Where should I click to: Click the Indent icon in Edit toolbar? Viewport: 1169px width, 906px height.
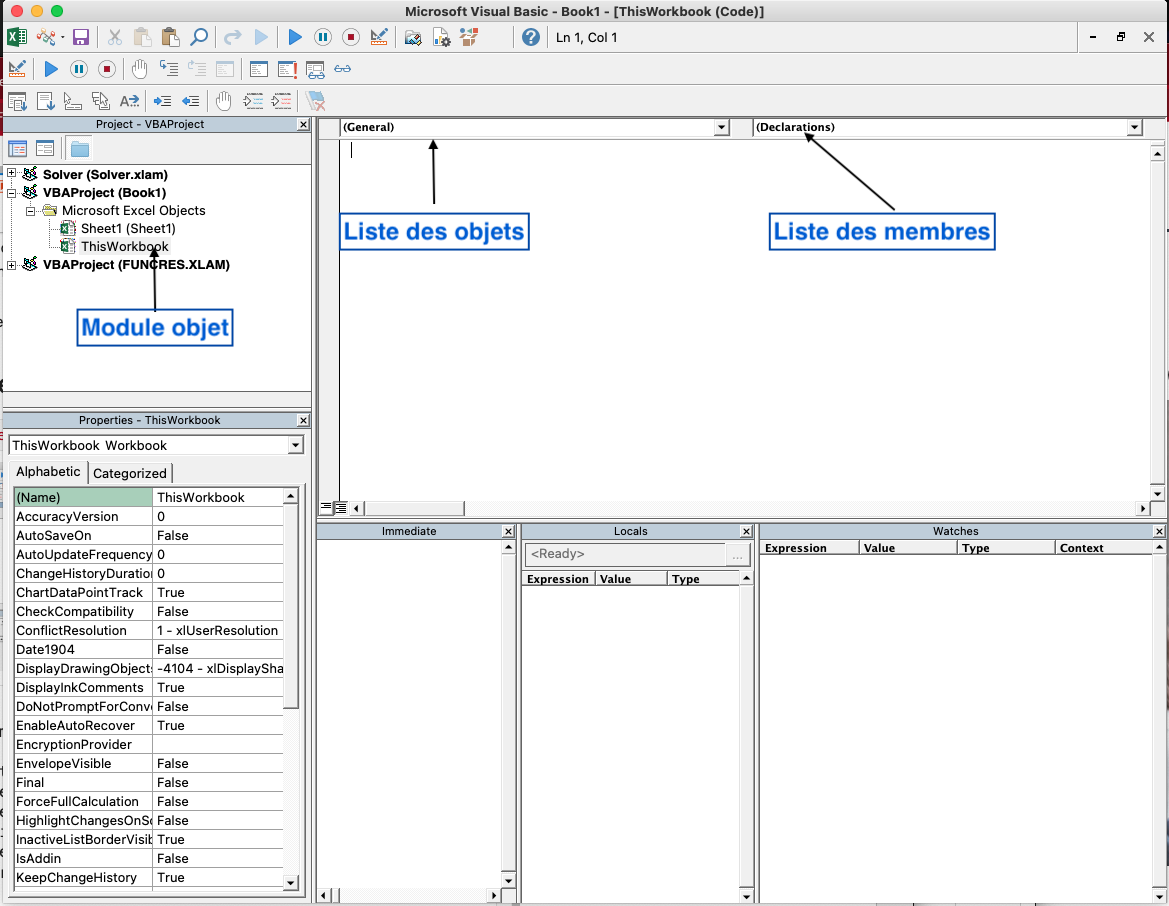click(x=162, y=100)
